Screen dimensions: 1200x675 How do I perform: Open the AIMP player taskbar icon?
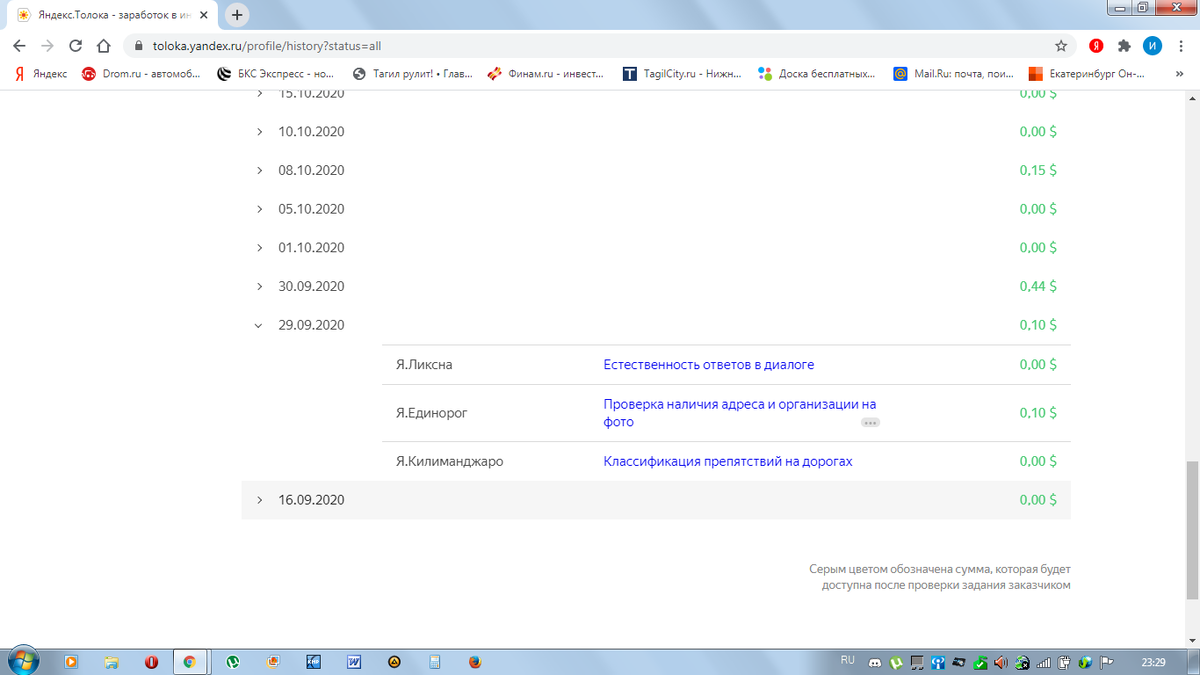(x=394, y=662)
